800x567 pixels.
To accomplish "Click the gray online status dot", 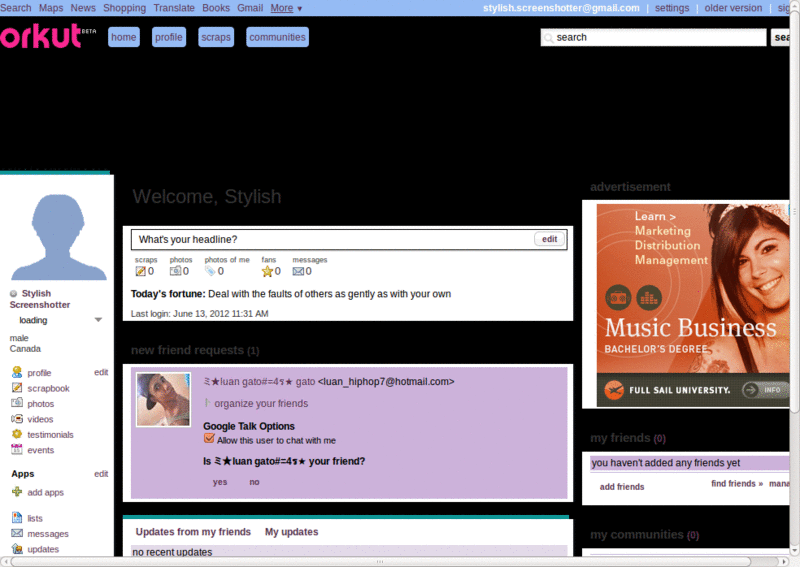I will pyautogui.click(x=14, y=293).
